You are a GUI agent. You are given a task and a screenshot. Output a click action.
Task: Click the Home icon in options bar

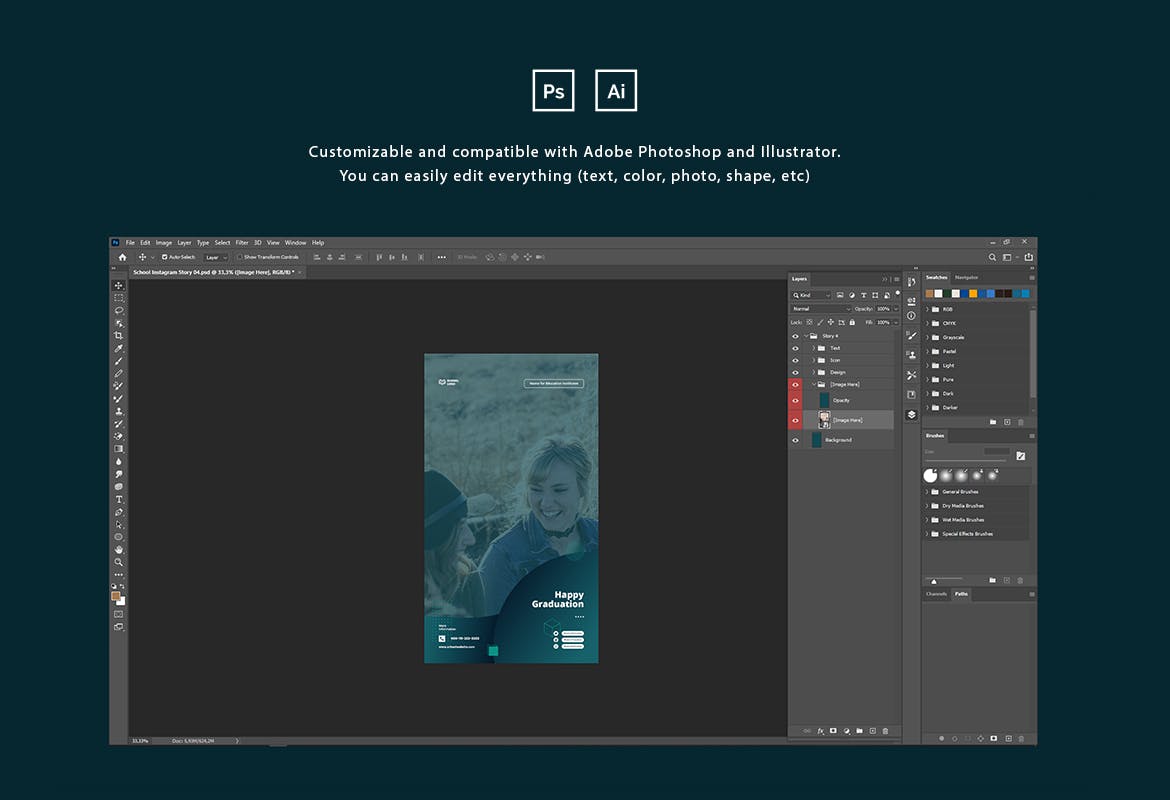coord(123,257)
